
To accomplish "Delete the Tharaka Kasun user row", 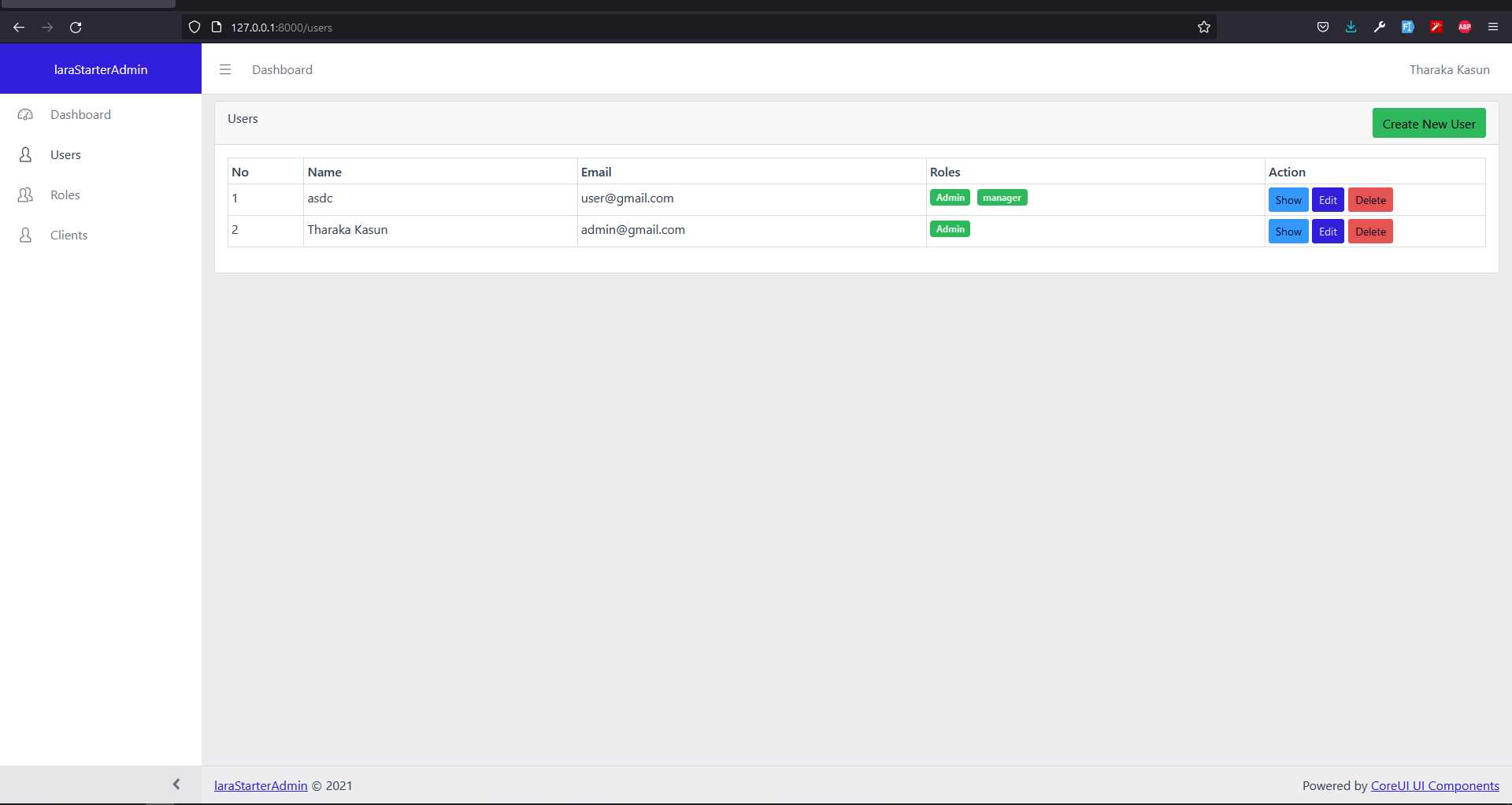I will click(x=1370, y=232).
